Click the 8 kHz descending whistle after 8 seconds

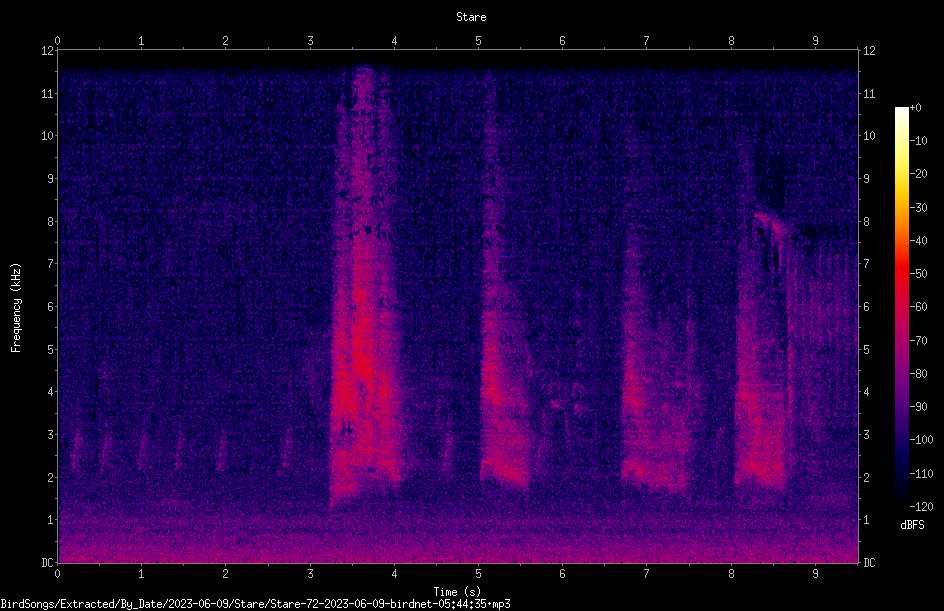772,222
